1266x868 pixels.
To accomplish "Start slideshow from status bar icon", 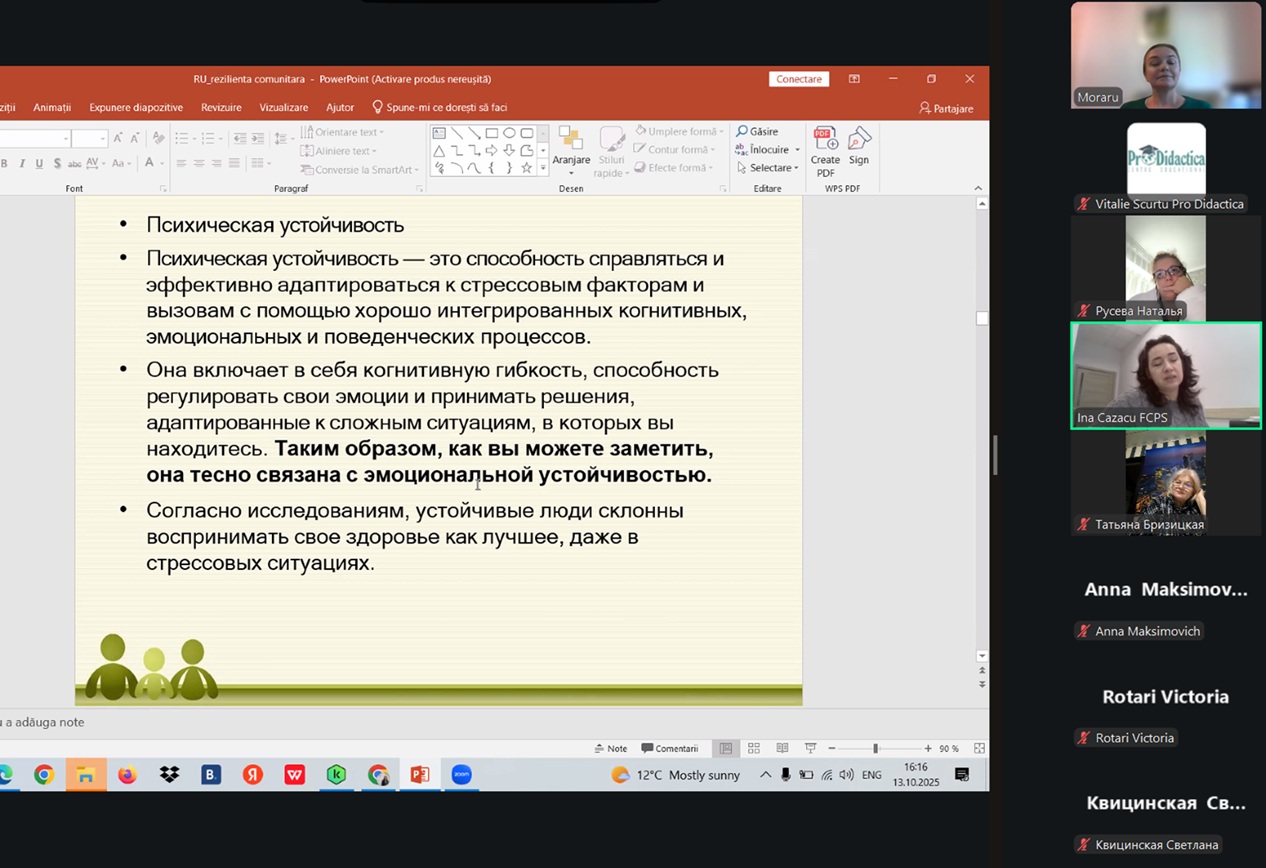I will tap(810, 748).
